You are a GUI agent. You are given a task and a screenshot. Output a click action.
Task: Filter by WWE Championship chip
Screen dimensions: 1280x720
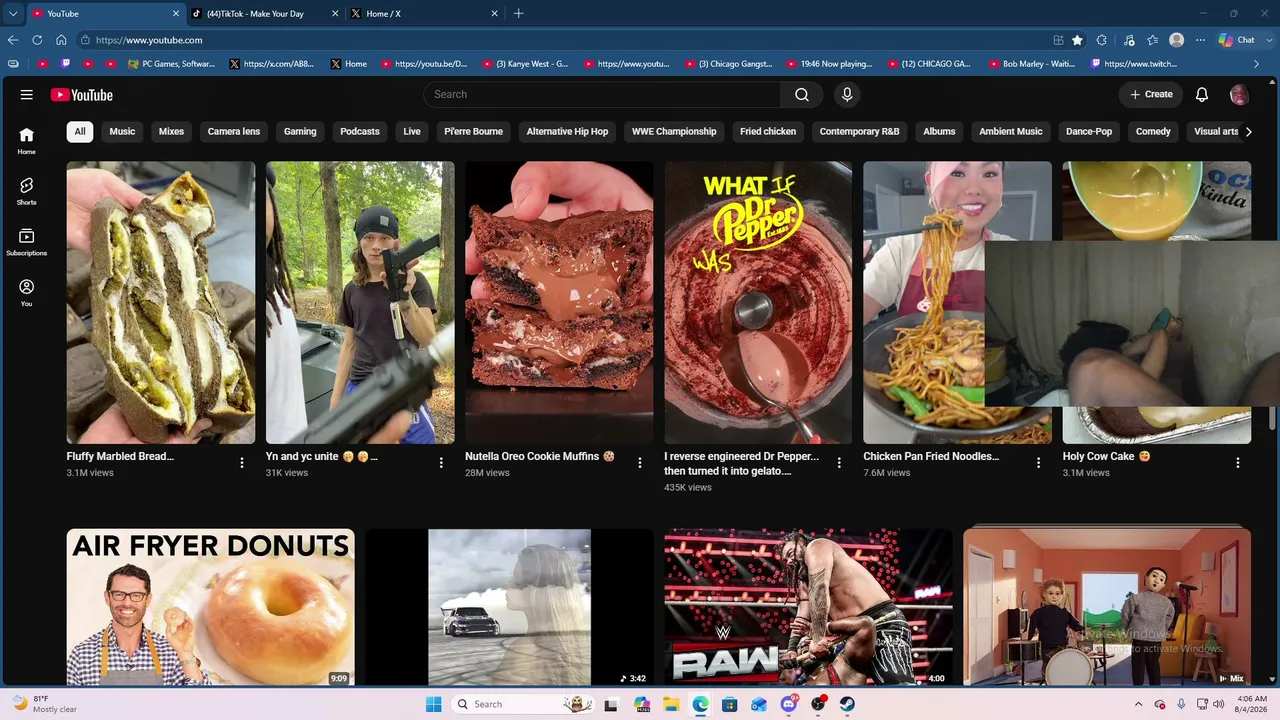[x=674, y=131]
